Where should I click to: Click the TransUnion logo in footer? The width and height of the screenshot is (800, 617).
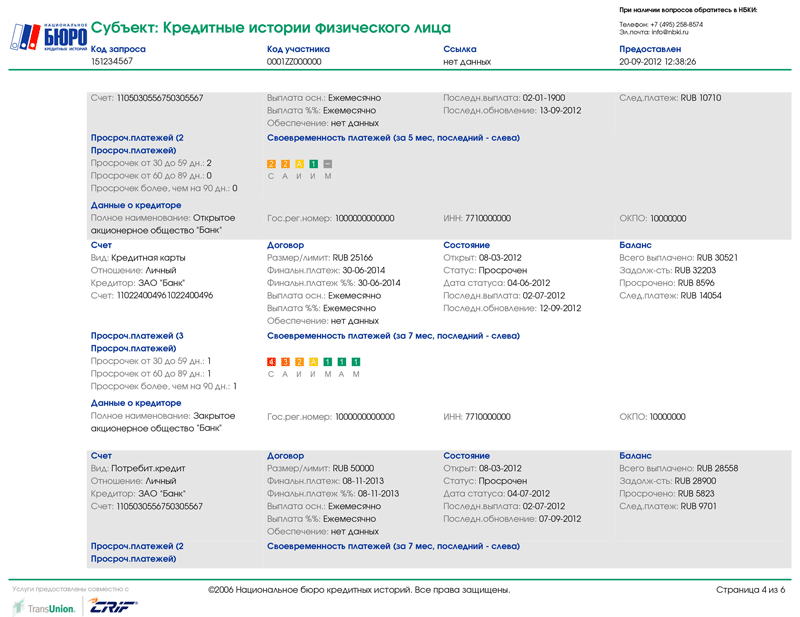click(x=44, y=608)
